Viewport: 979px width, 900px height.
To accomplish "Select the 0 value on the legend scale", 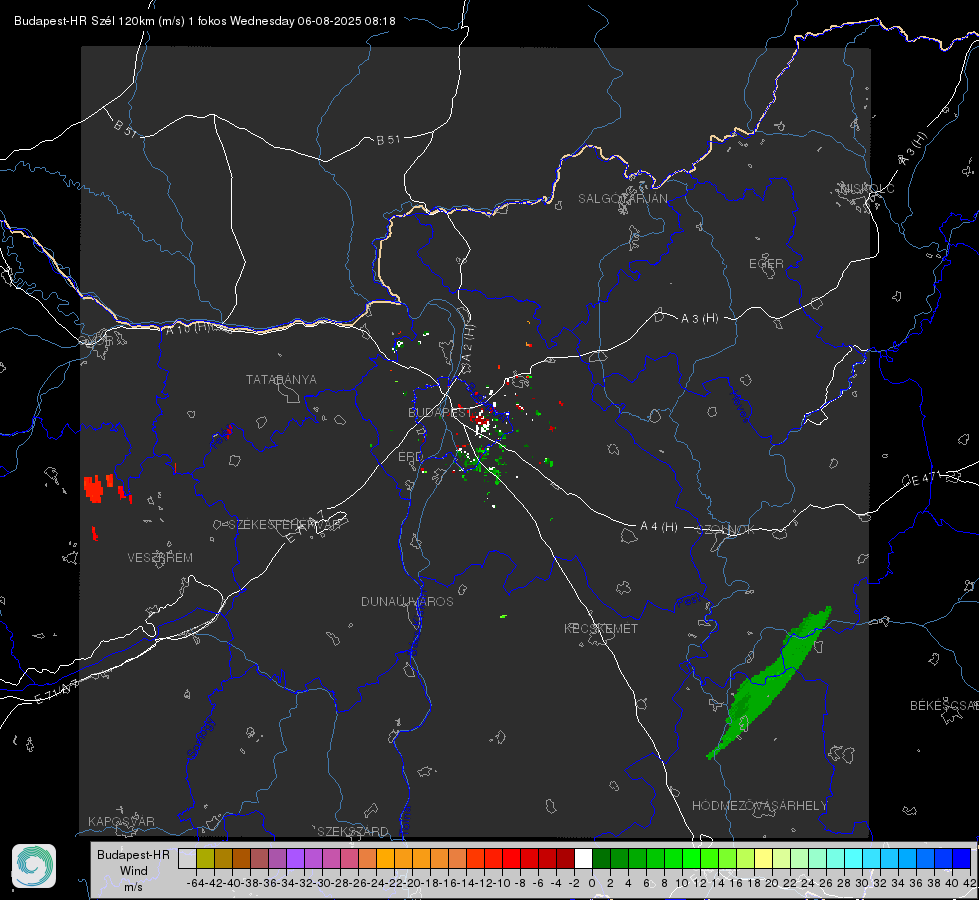I will (x=592, y=883).
